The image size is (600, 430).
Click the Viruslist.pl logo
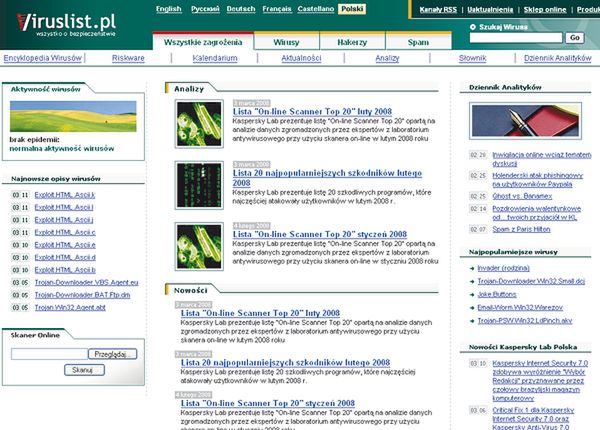tap(66, 24)
